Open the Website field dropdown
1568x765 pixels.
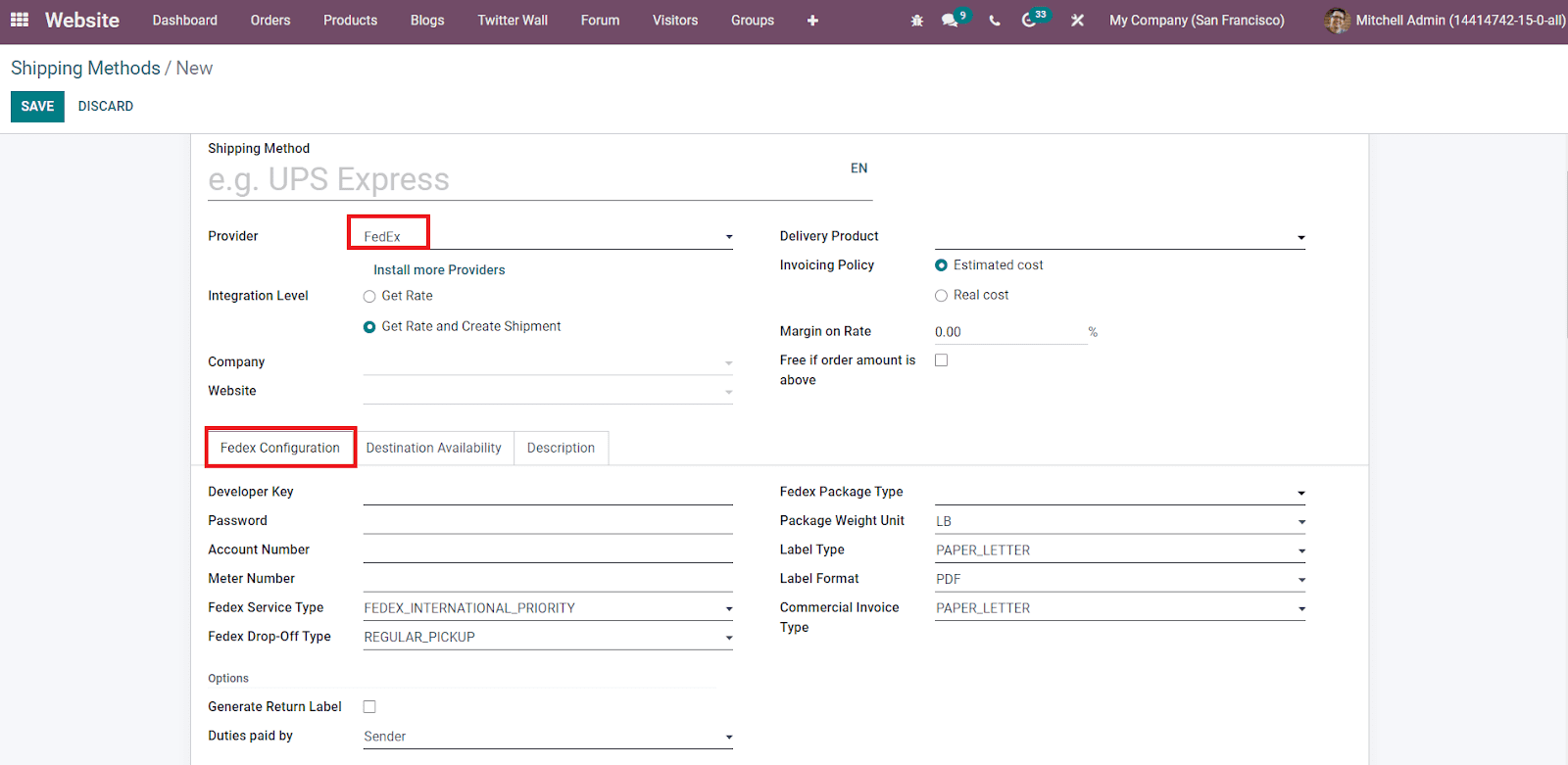tap(548, 392)
